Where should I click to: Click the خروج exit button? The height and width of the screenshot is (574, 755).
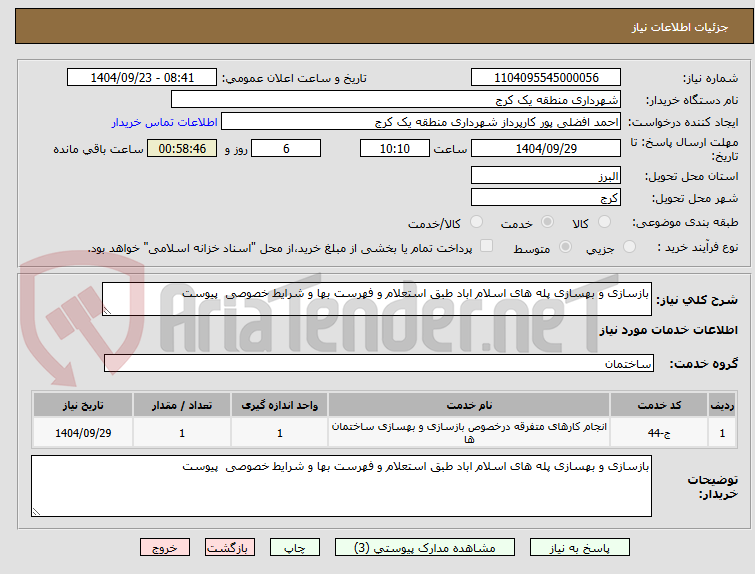(x=165, y=548)
